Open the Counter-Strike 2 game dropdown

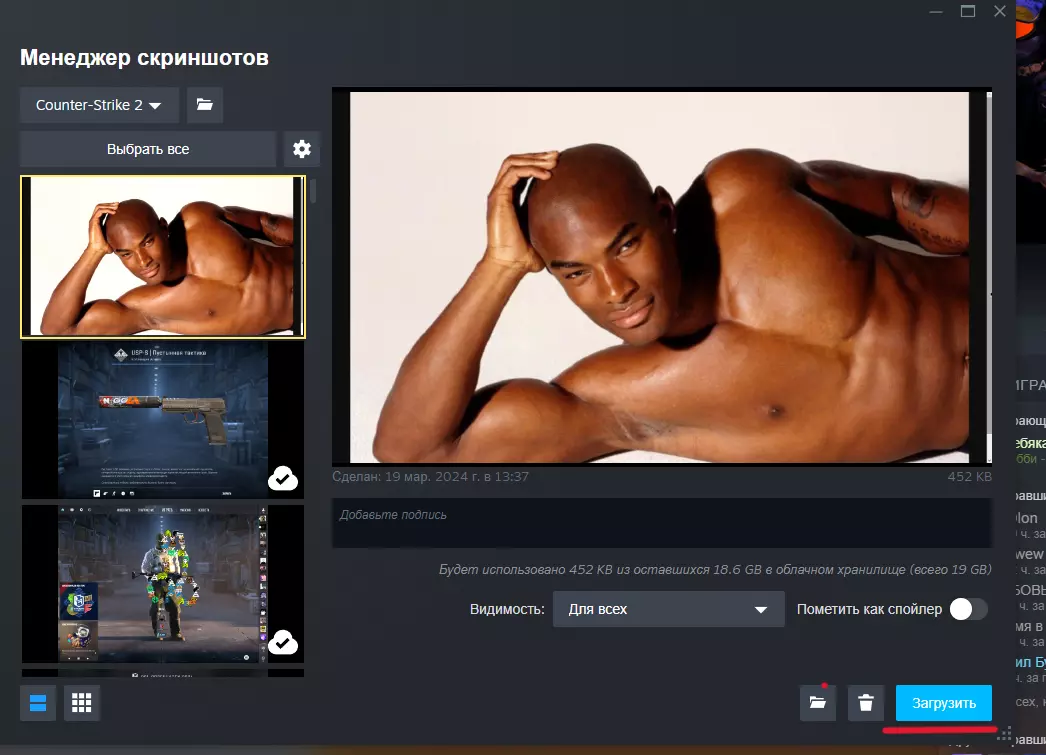pyautogui.click(x=99, y=105)
